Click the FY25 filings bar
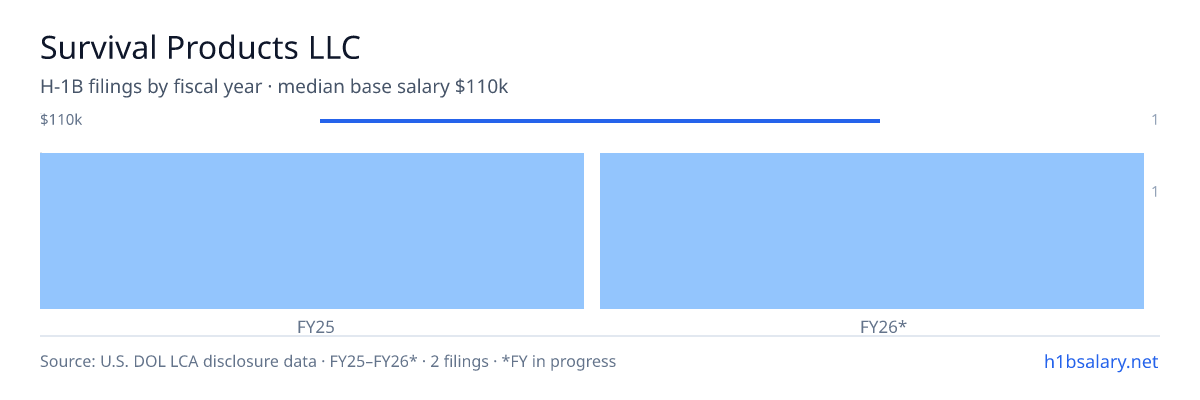This screenshot has height=400, width=1200. click(312, 231)
